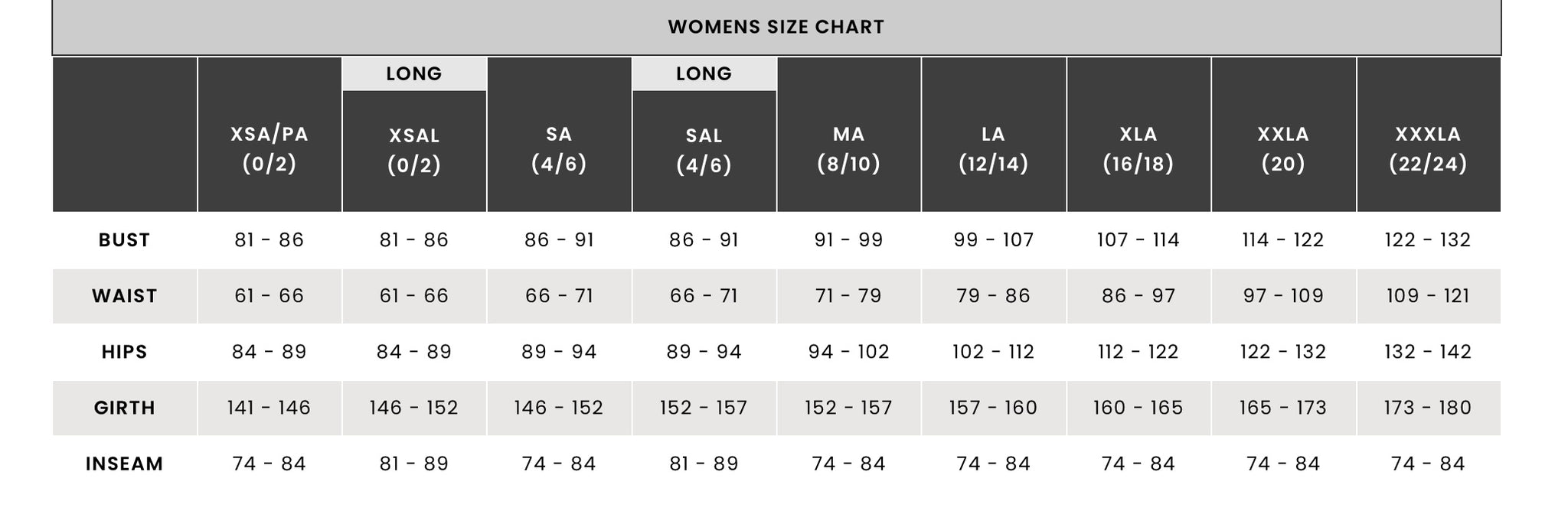
Task: Click the WAIST row label
Action: click(x=125, y=296)
